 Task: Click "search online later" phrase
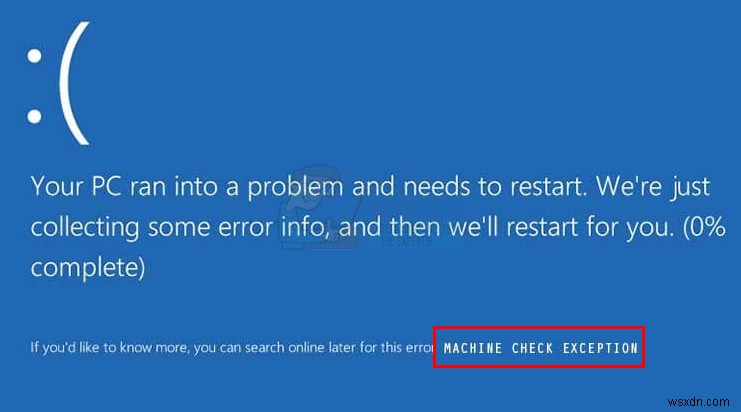[x=300, y=348]
